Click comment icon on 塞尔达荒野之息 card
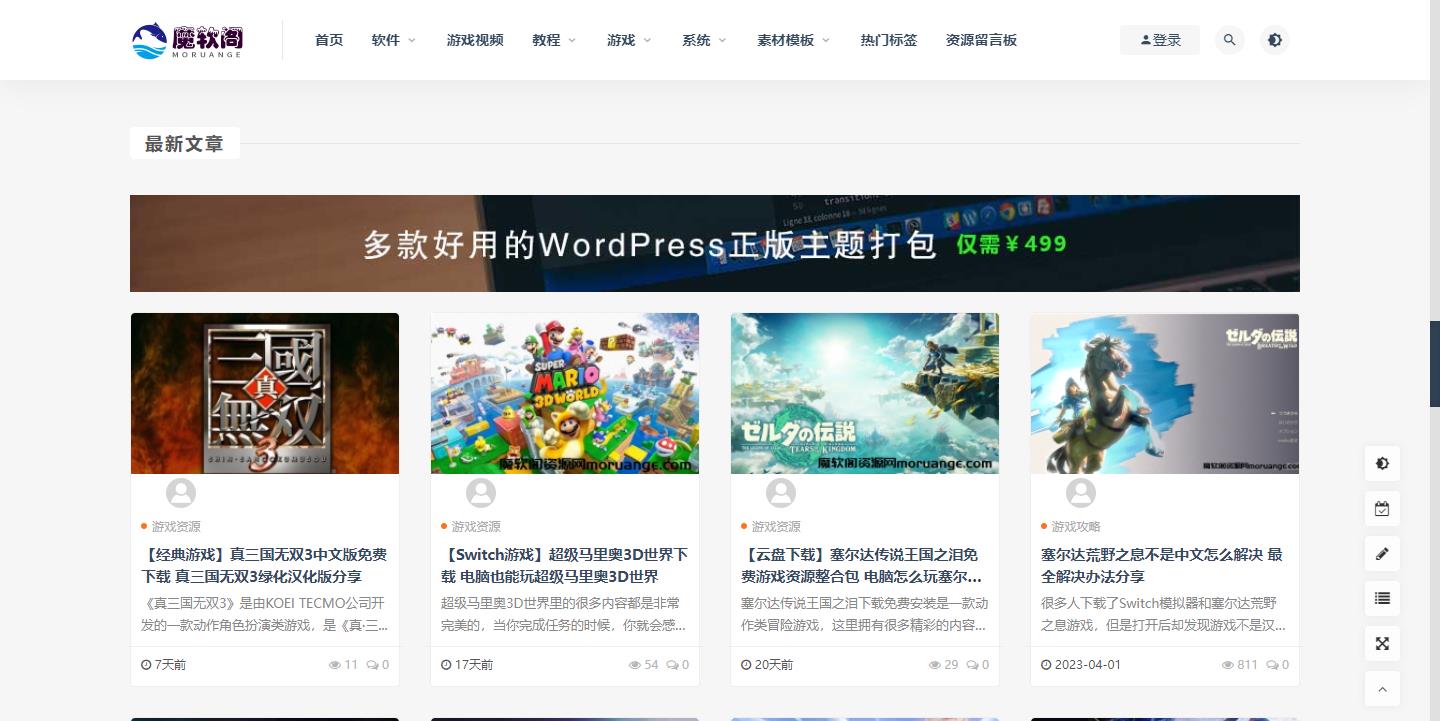The height and width of the screenshot is (721, 1440). [1272, 665]
